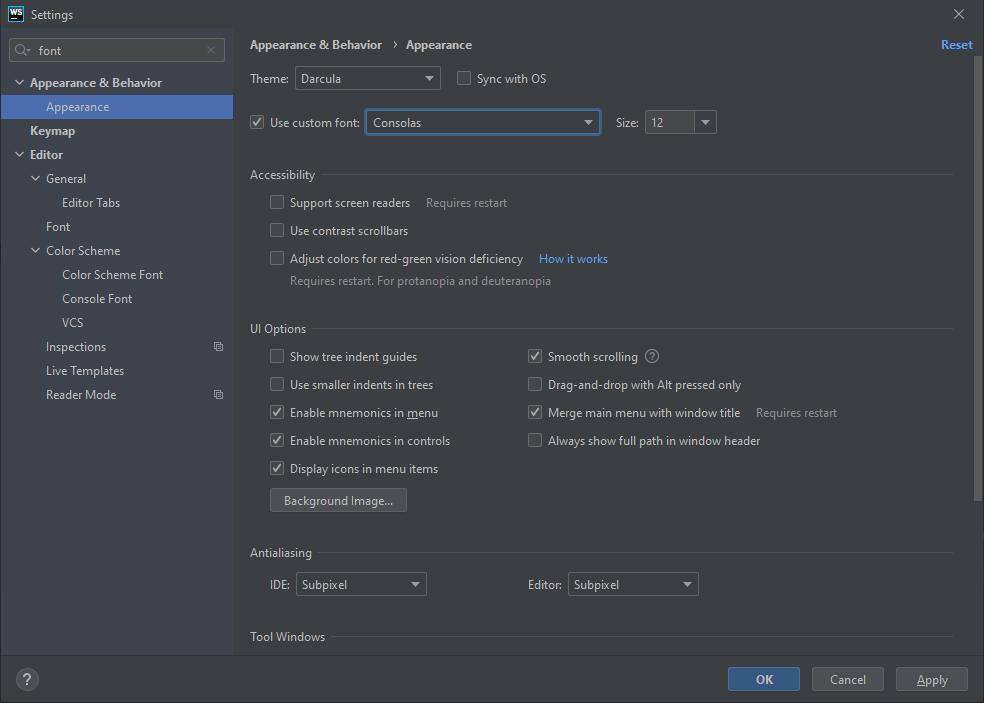Collapse the Color Scheme tree node

36,251
